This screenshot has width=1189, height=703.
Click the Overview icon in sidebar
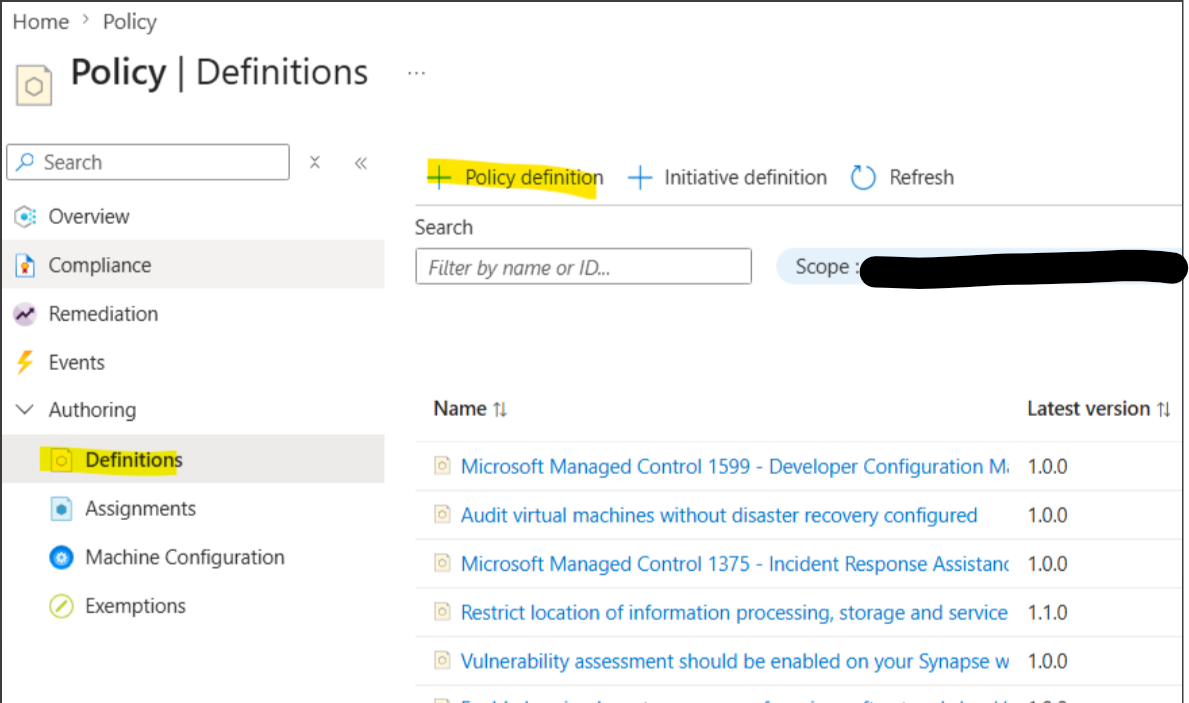25,217
